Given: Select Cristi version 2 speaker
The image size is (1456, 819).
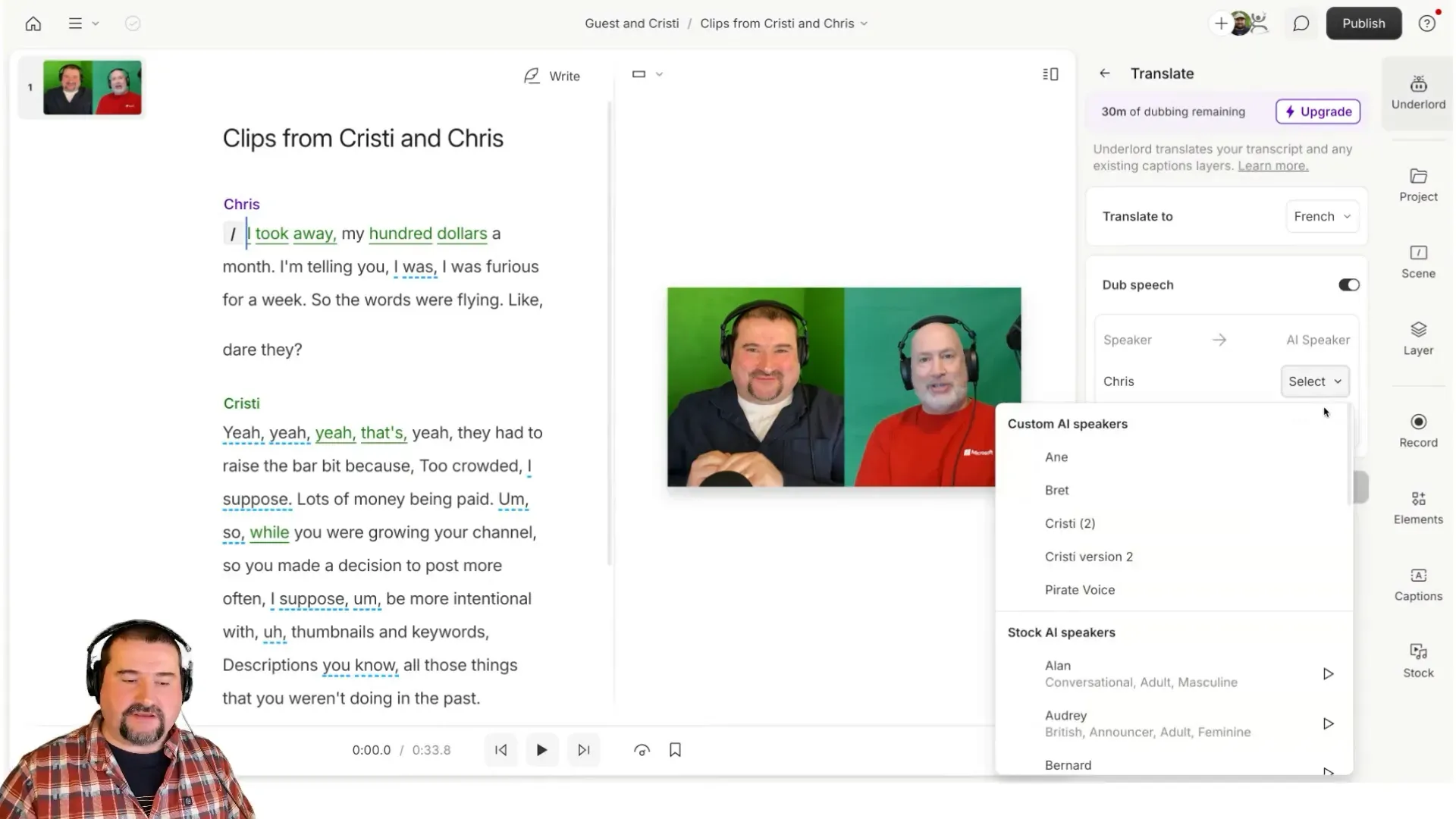Looking at the screenshot, I should [1089, 557].
